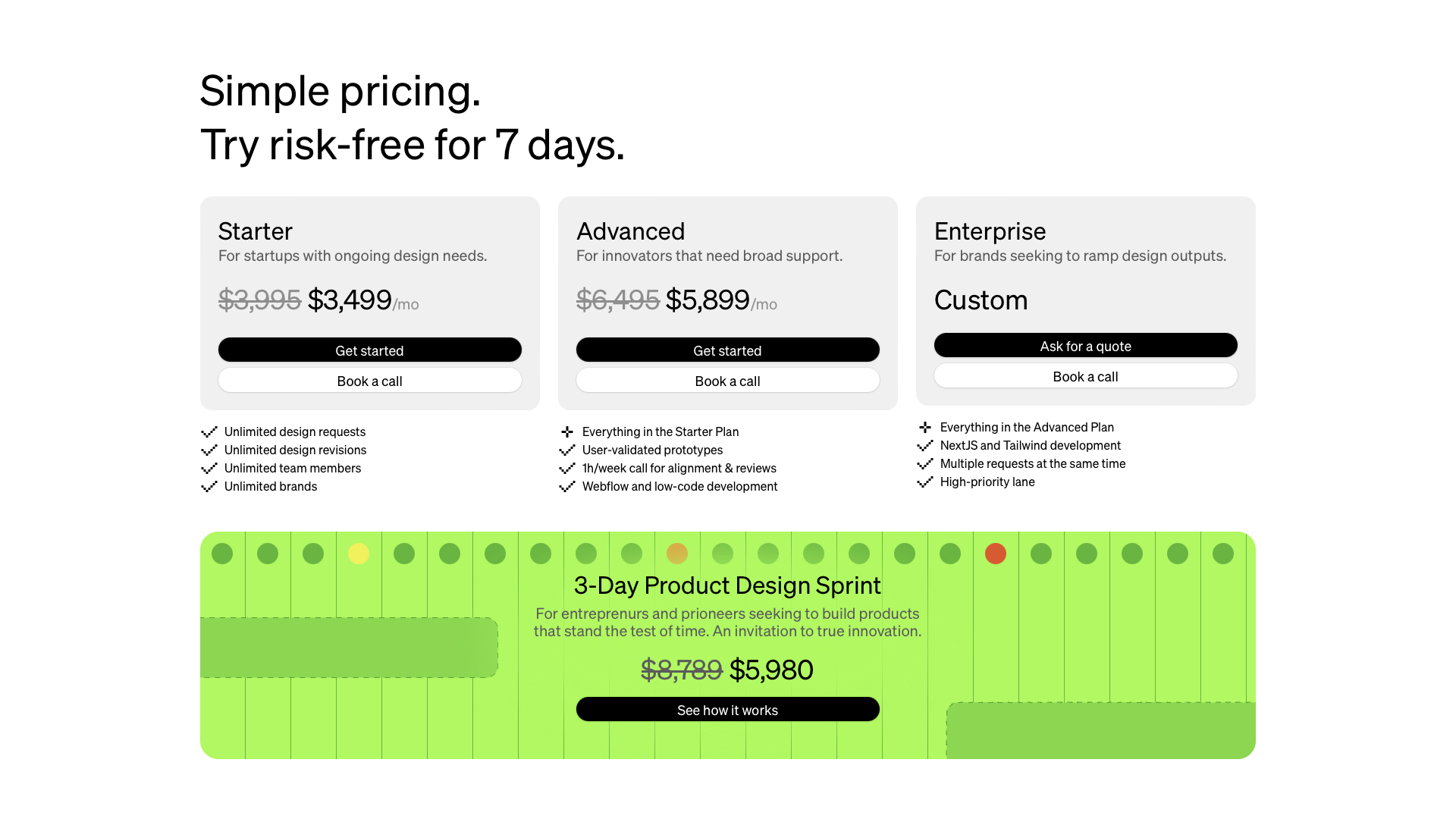
Task: Click checkmark icon beside User-validated prototypes
Action: click(x=567, y=450)
